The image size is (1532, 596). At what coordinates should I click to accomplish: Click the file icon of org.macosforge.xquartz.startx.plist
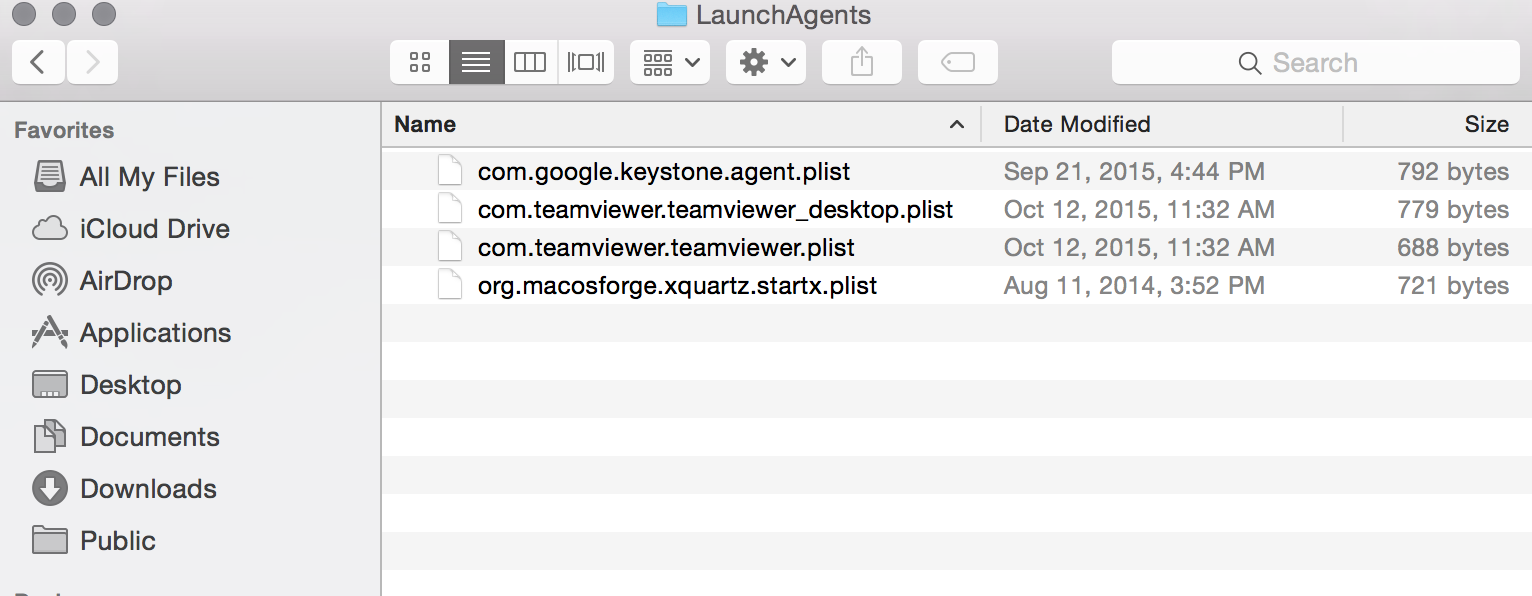coord(451,285)
